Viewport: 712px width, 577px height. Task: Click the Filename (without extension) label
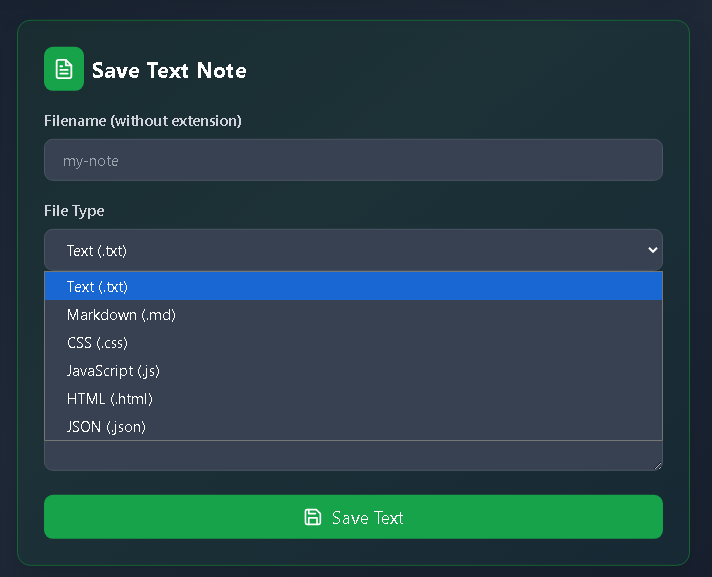point(143,121)
